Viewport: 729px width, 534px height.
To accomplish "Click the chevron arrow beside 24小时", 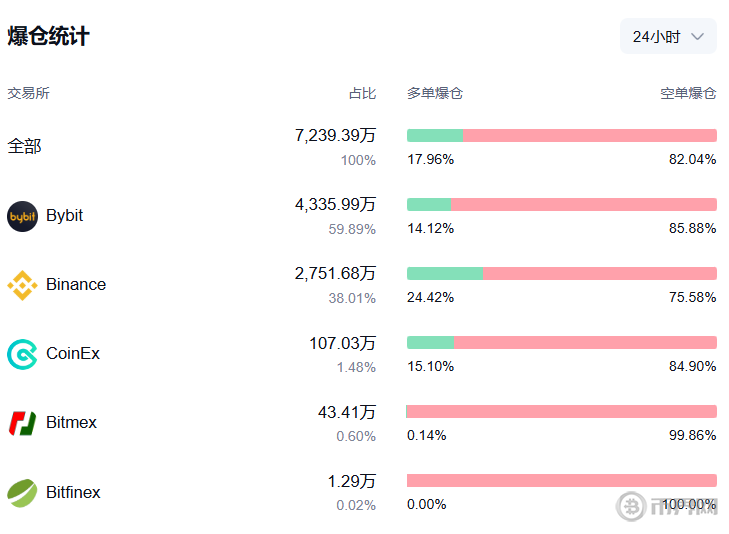I will point(698,36).
